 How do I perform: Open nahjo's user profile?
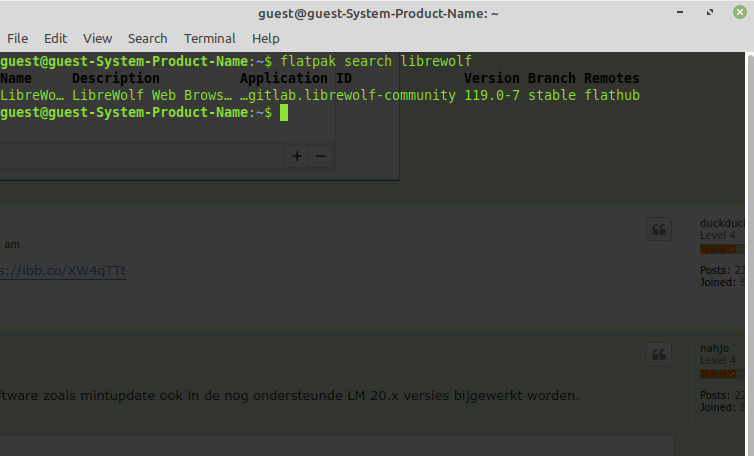[715, 348]
